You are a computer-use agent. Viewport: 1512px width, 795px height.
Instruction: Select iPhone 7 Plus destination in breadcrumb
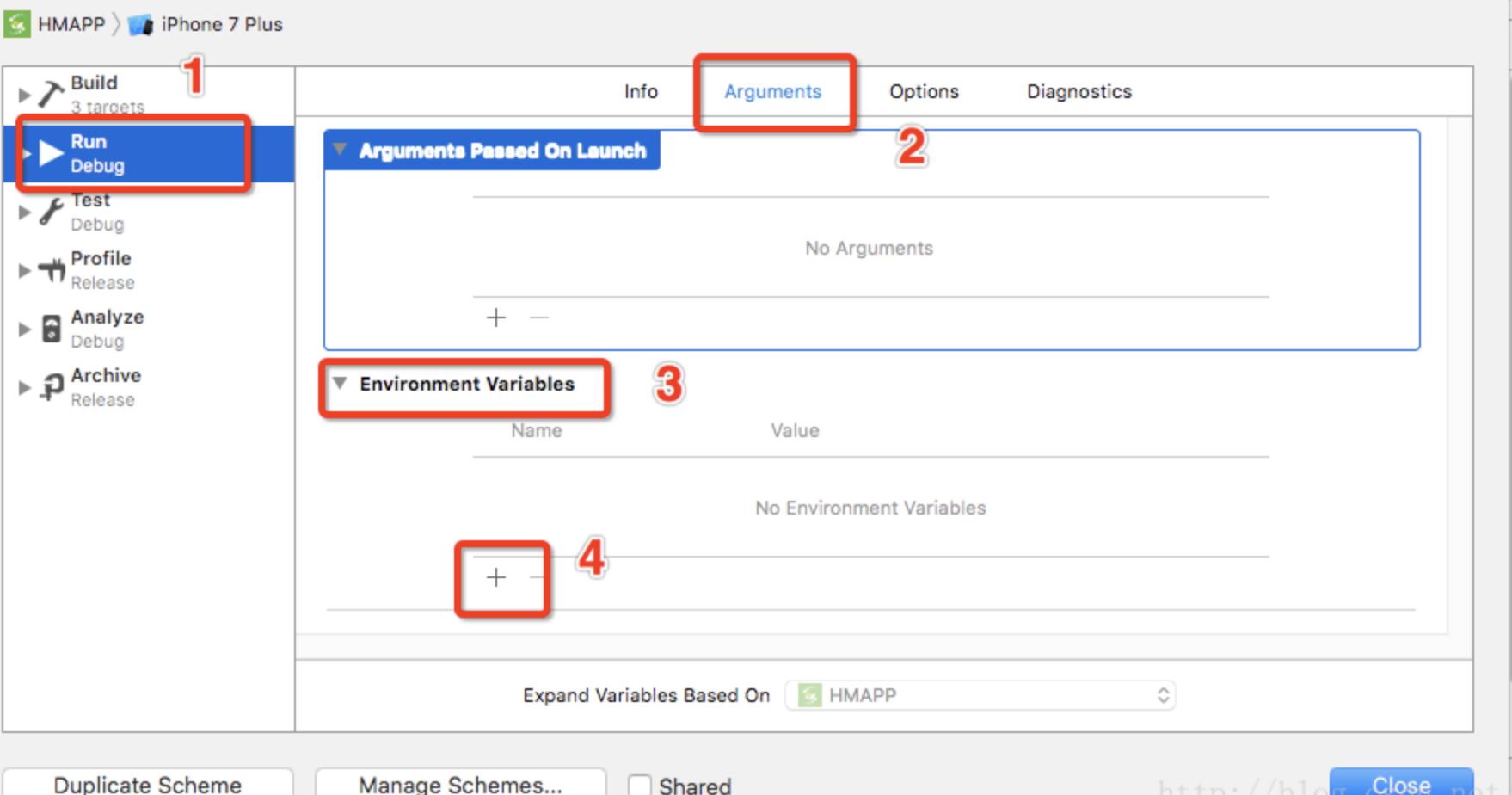(221, 24)
